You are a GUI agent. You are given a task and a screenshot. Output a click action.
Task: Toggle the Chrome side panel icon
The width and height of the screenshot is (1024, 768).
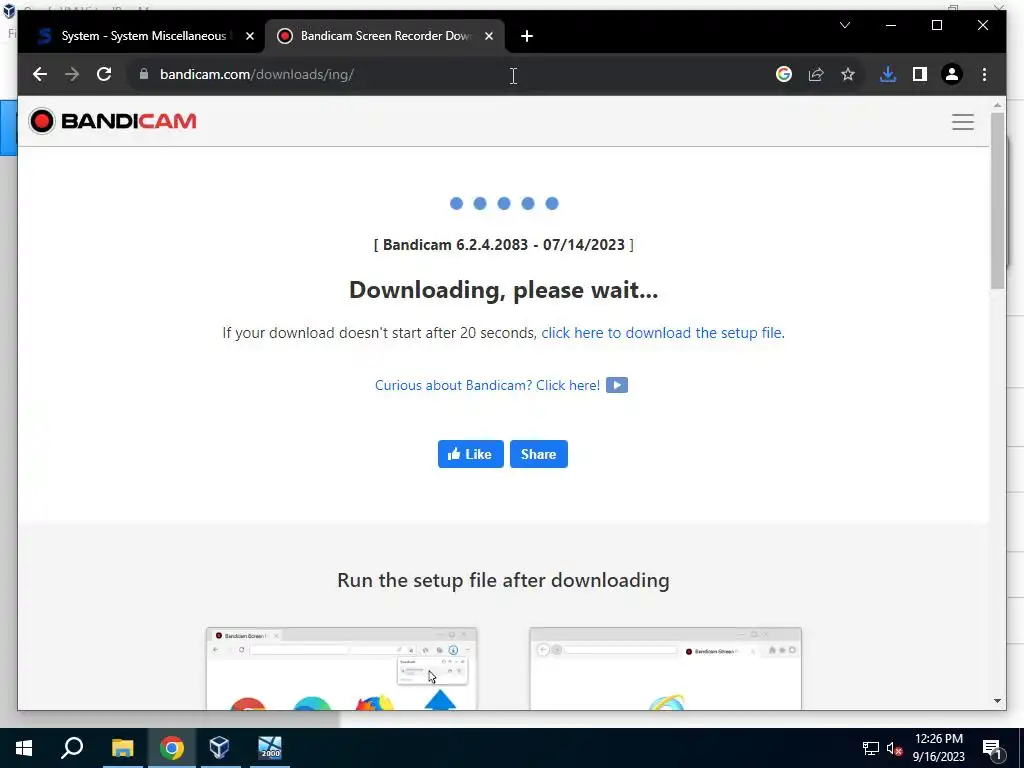(x=920, y=74)
